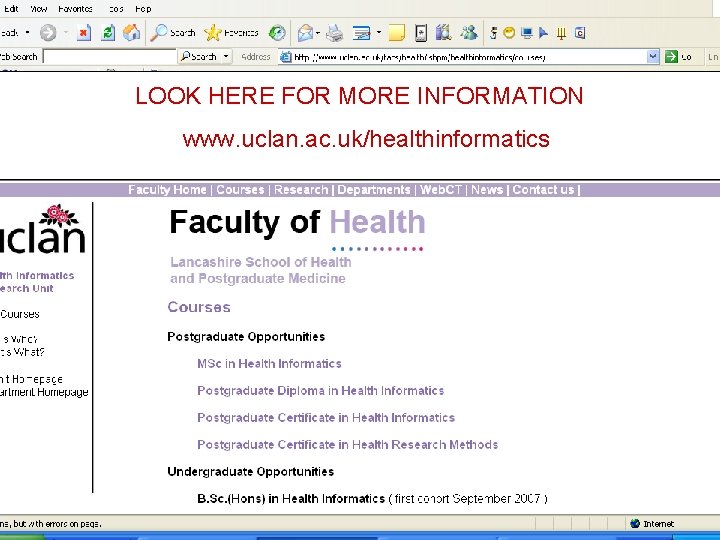The height and width of the screenshot is (540, 720).
Task: Click the handheld device toolbar icon
Action: [421, 33]
